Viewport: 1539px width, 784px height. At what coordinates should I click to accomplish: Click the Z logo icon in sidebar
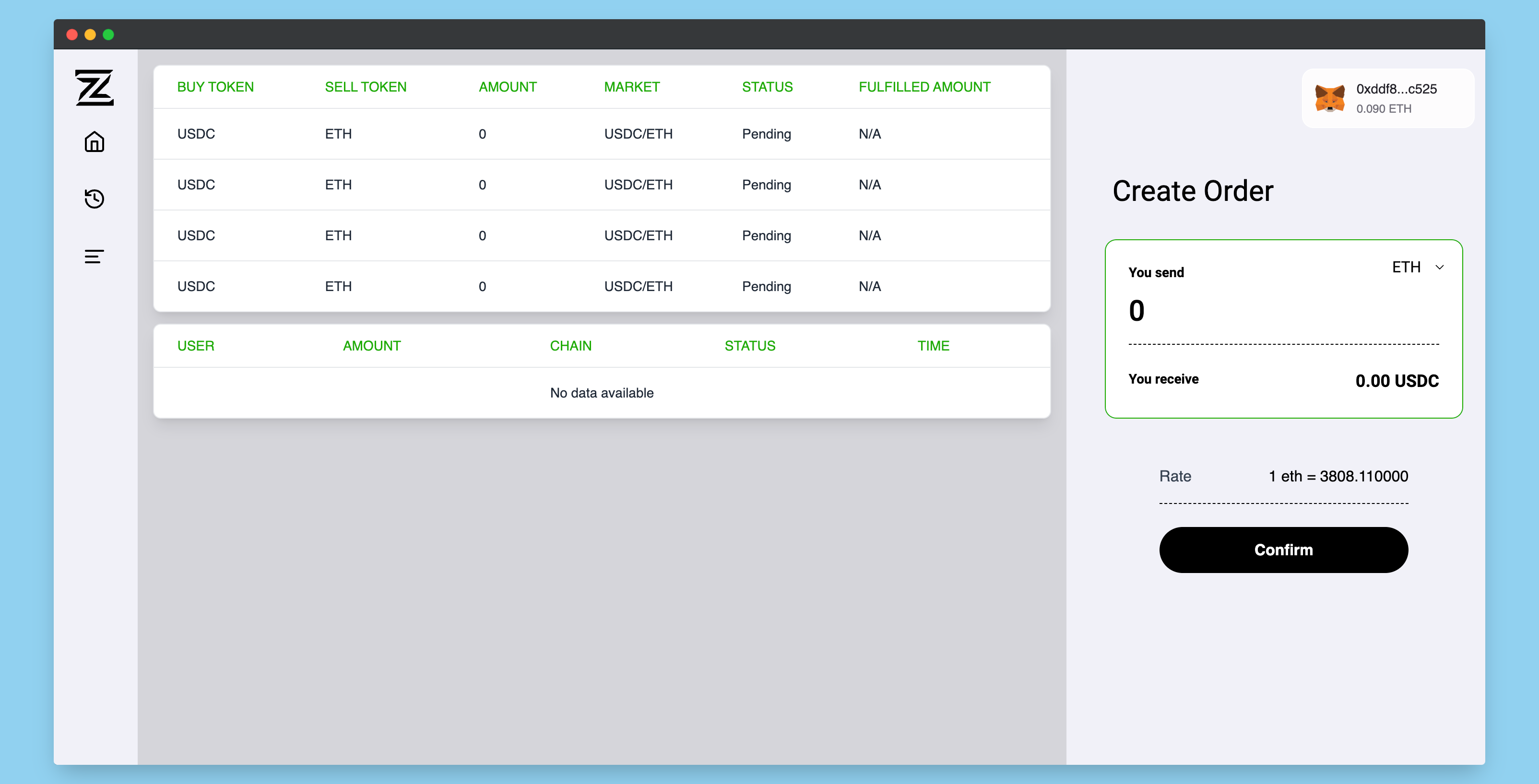coord(95,88)
